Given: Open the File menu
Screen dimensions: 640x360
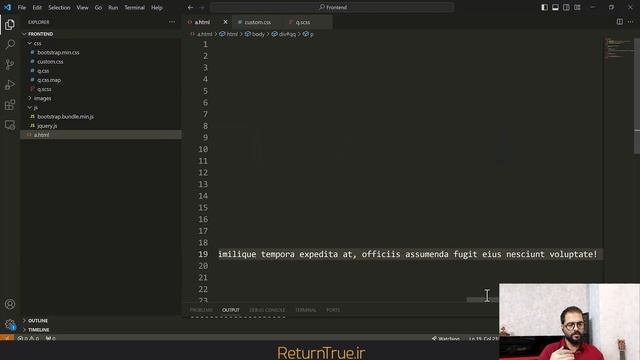Looking at the screenshot, I should [22, 7].
